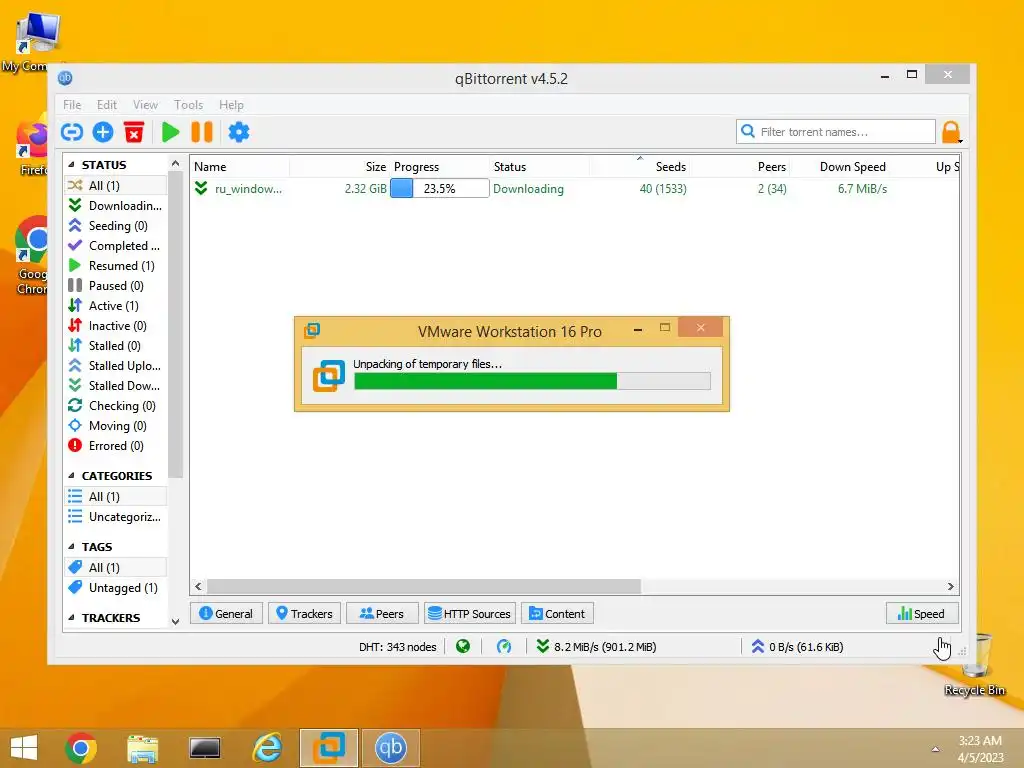Select the Active (1) filter
This screenshot has height=768, width=1024.
click(x=116, y=306)
